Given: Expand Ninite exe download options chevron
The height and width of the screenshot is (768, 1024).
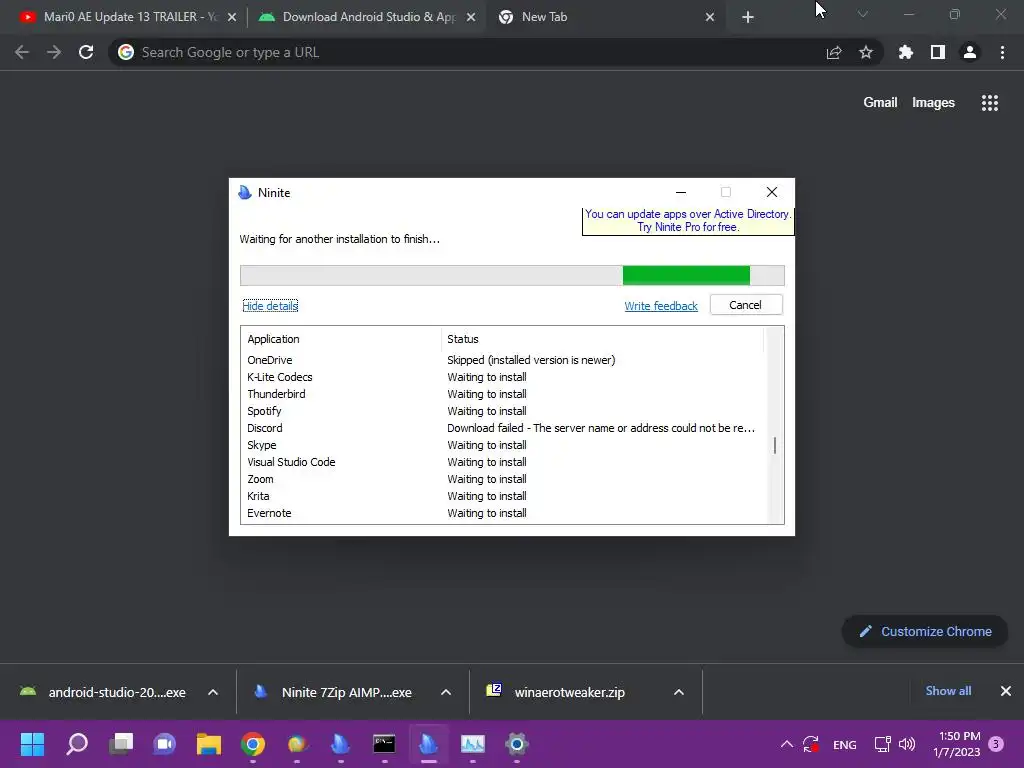Looking at the screenshot, I should click(446, 692).
